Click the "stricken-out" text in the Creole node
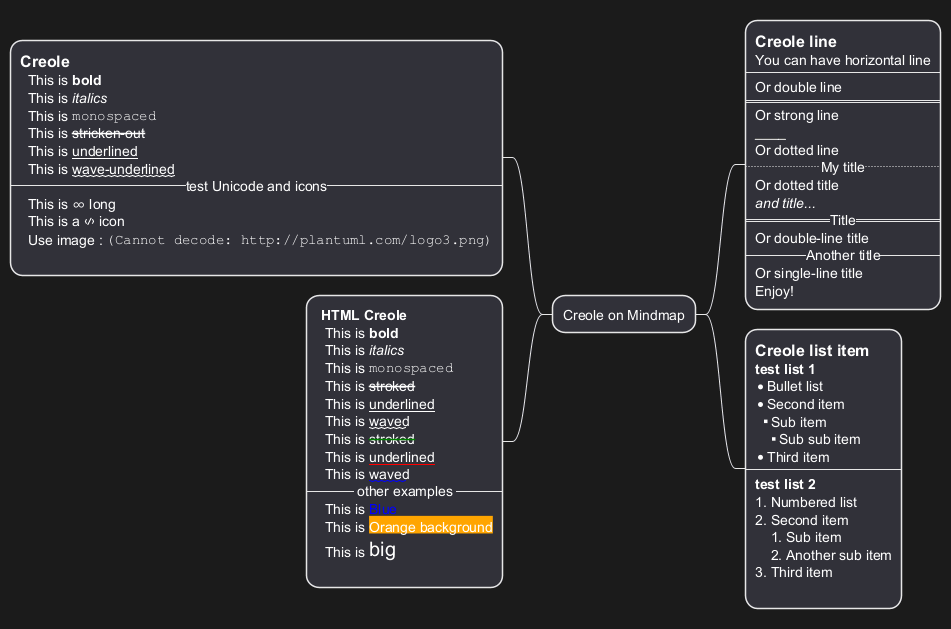Image resolution: width=951 pixels, height=629 pixels. click(108, 134)
